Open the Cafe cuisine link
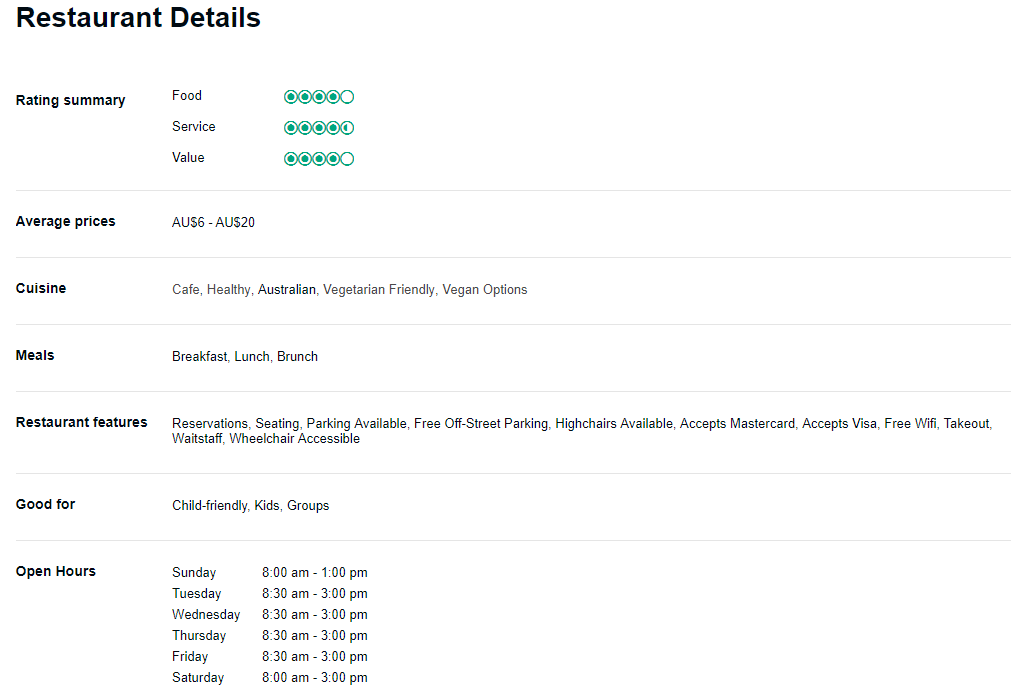The image size is (1011, 697). coord(186,290)
